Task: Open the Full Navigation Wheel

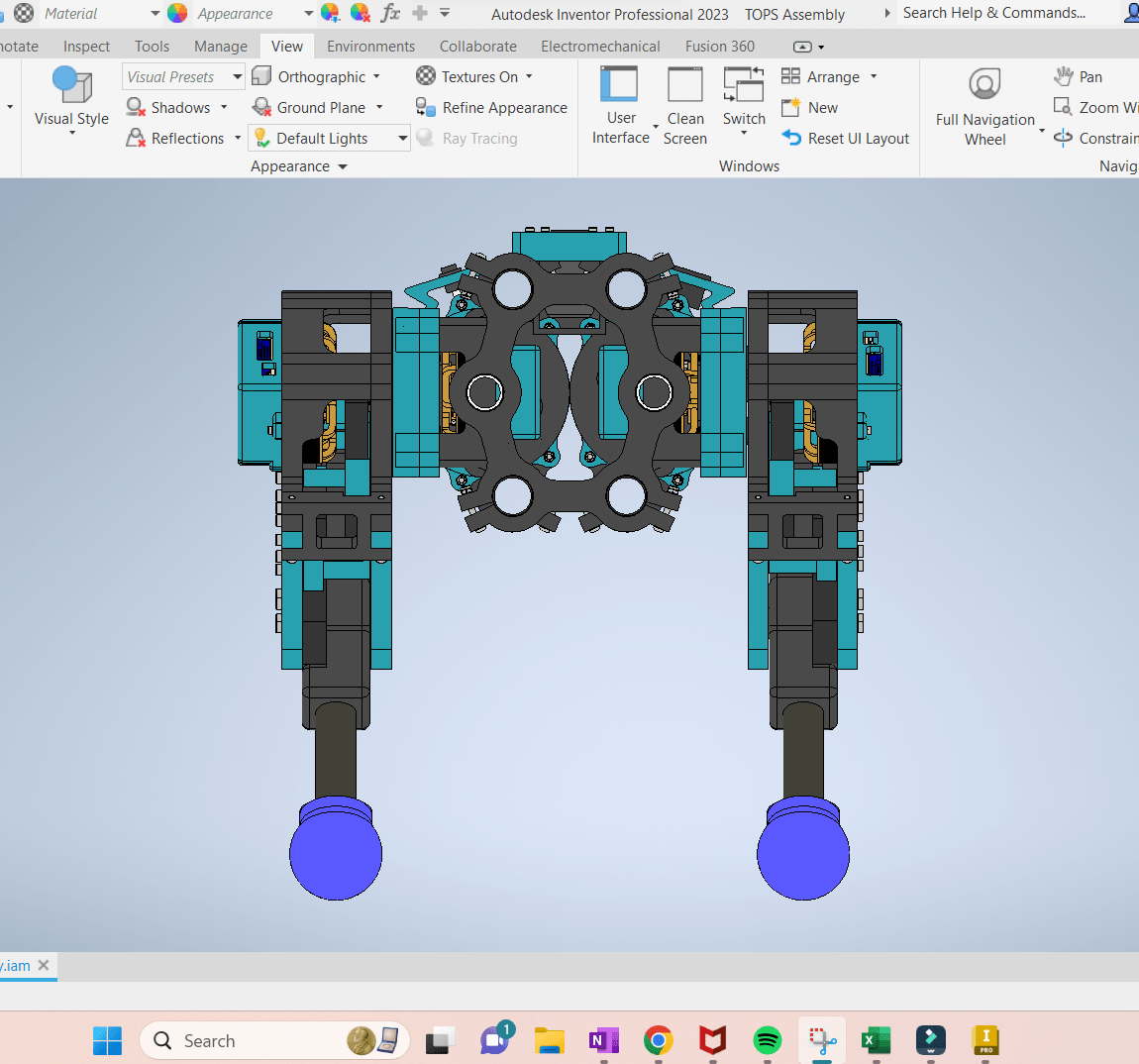Action: coord(985,84)
